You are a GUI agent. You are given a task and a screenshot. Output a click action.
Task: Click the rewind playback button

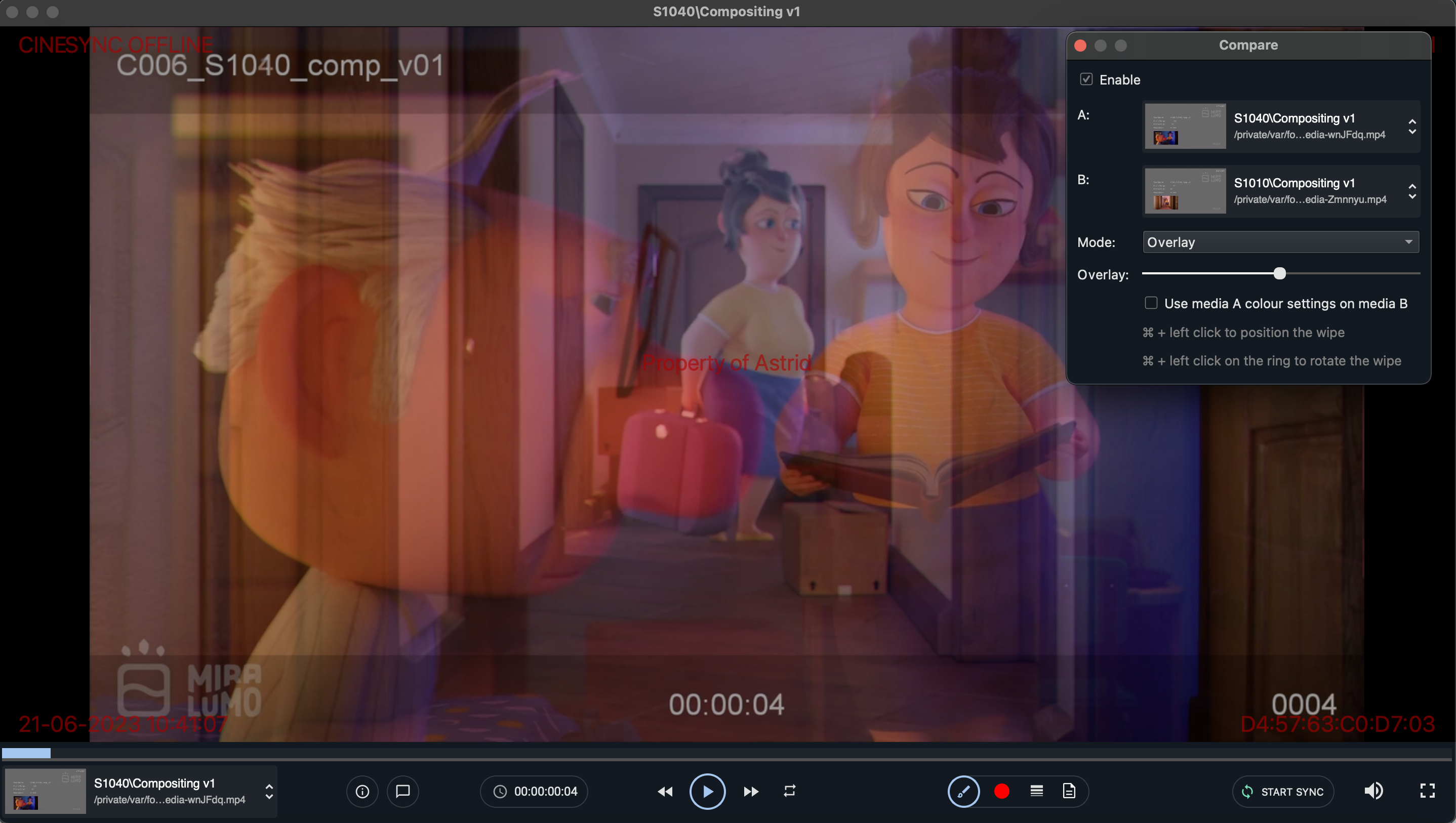point(665,791)
